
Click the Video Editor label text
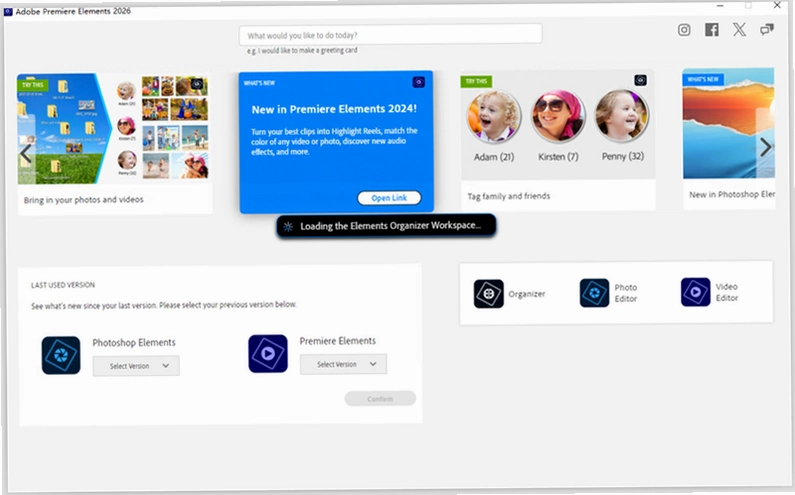[727, 292]
